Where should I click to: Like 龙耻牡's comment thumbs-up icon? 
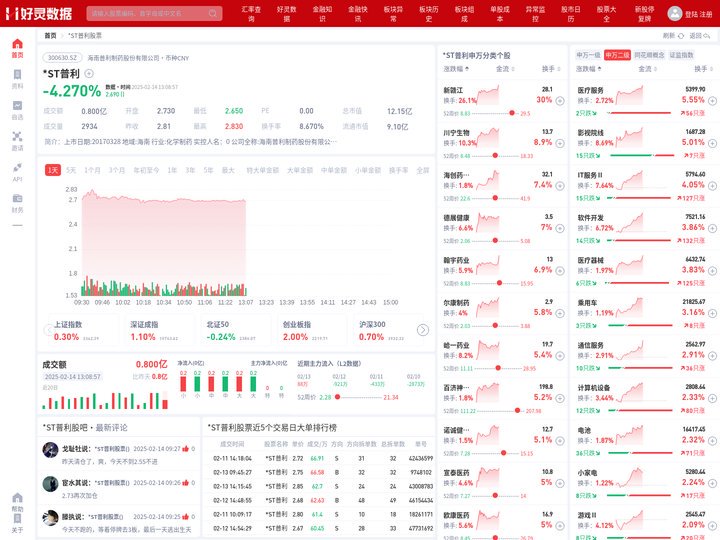tap(186, 448)
